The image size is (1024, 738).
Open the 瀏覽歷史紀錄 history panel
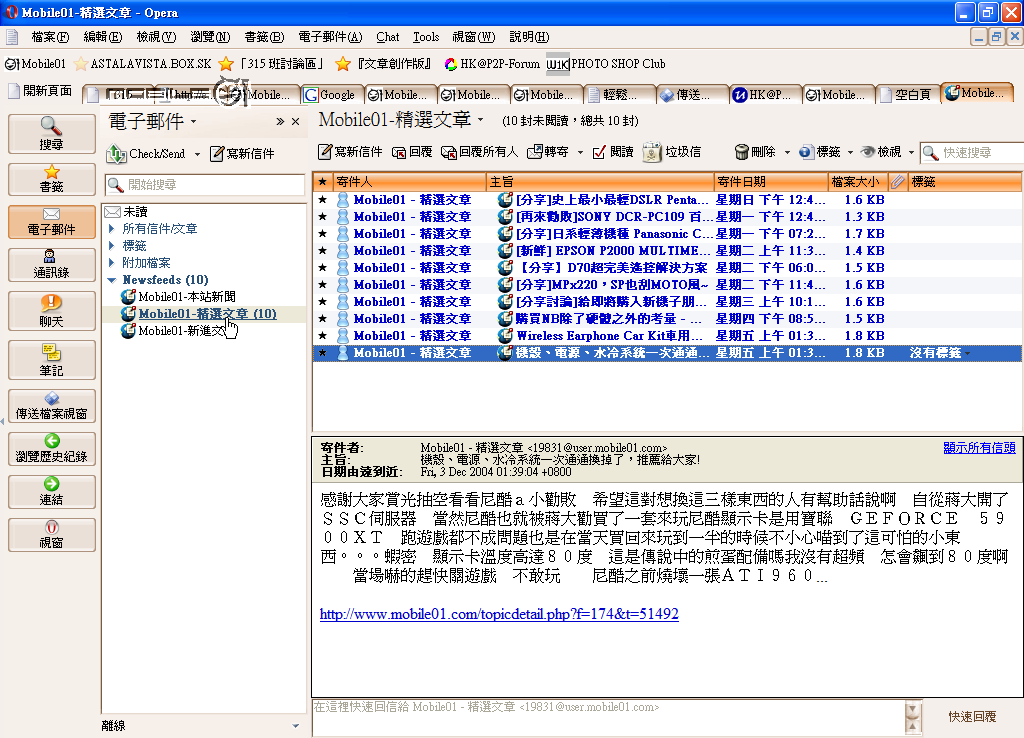coord(52,449)
